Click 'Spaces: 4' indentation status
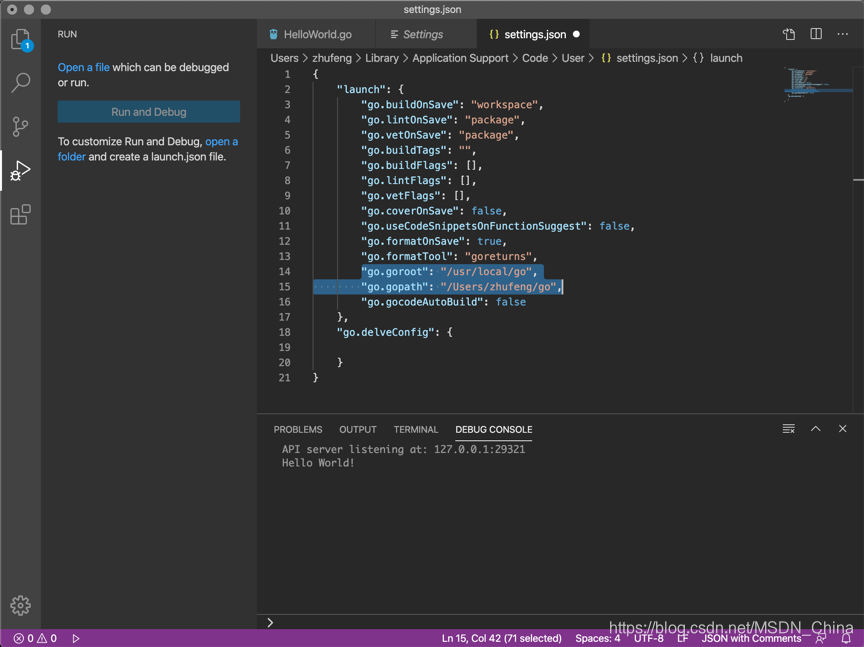The width and height of the screenshot is (864, 647). pyautogui.click(x=598, y=638)
